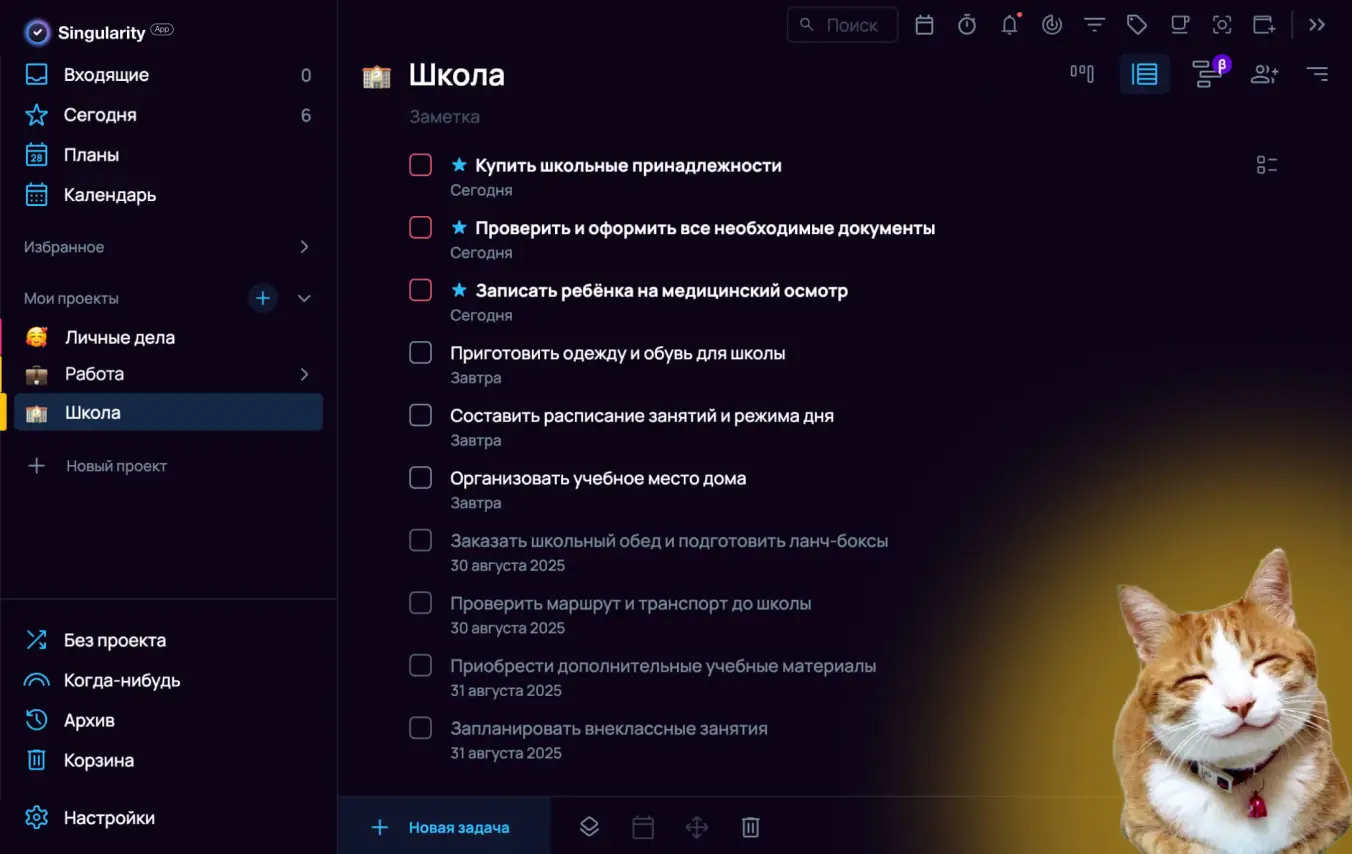
Task: Open notifications bell icon
Action: pyautogui.click(x=1010, y=25)
